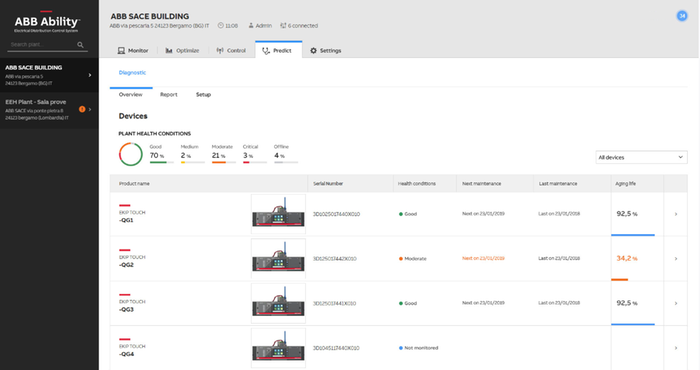Click the Offline 4% health value

[279, 155]
